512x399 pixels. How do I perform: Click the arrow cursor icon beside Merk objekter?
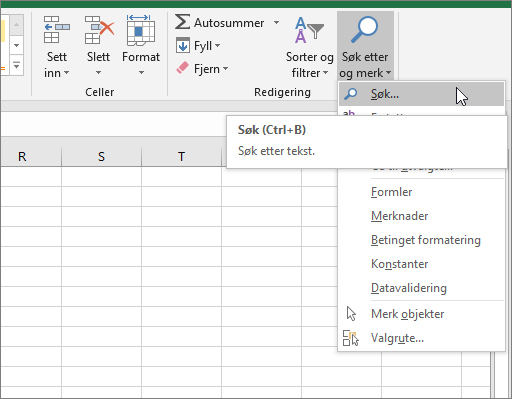tap(351, 314)
